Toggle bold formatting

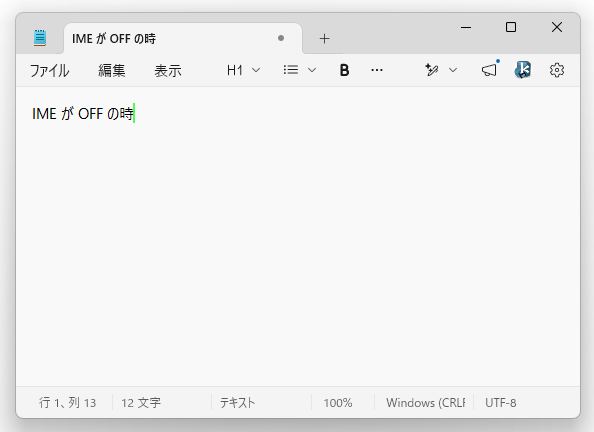344,70
